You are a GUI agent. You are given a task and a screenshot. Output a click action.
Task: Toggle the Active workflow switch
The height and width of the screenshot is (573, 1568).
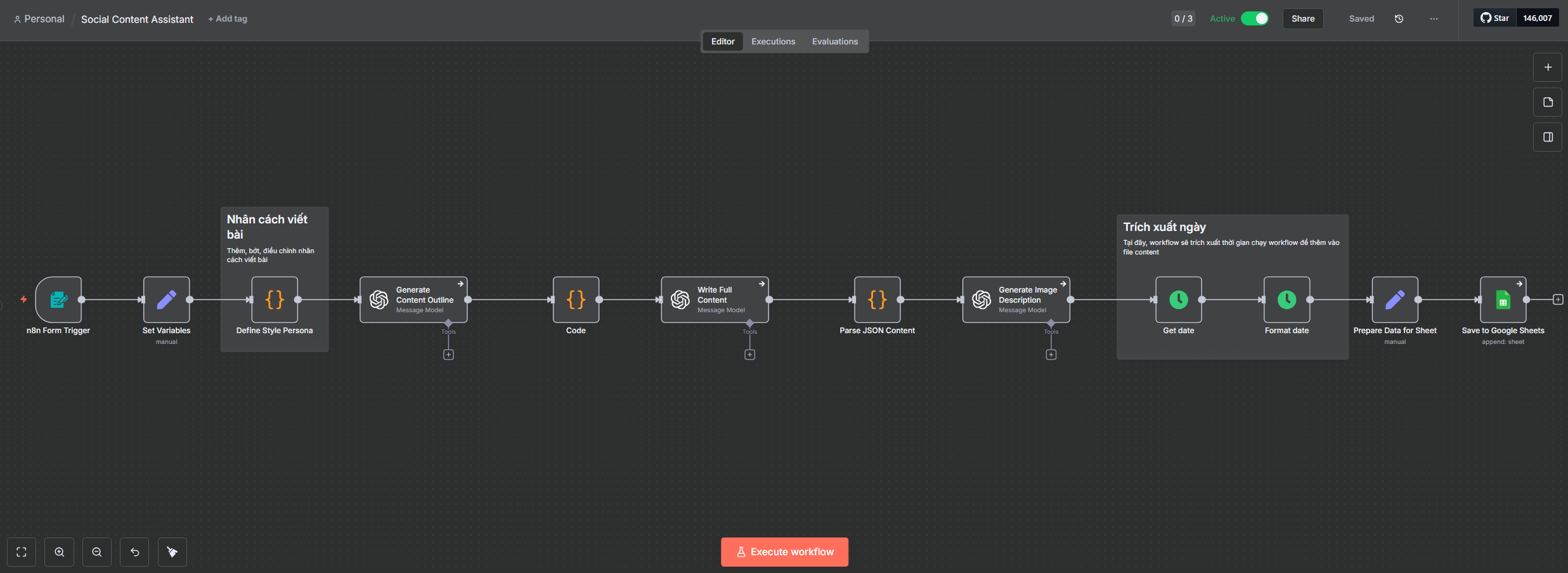[1254, 18]
